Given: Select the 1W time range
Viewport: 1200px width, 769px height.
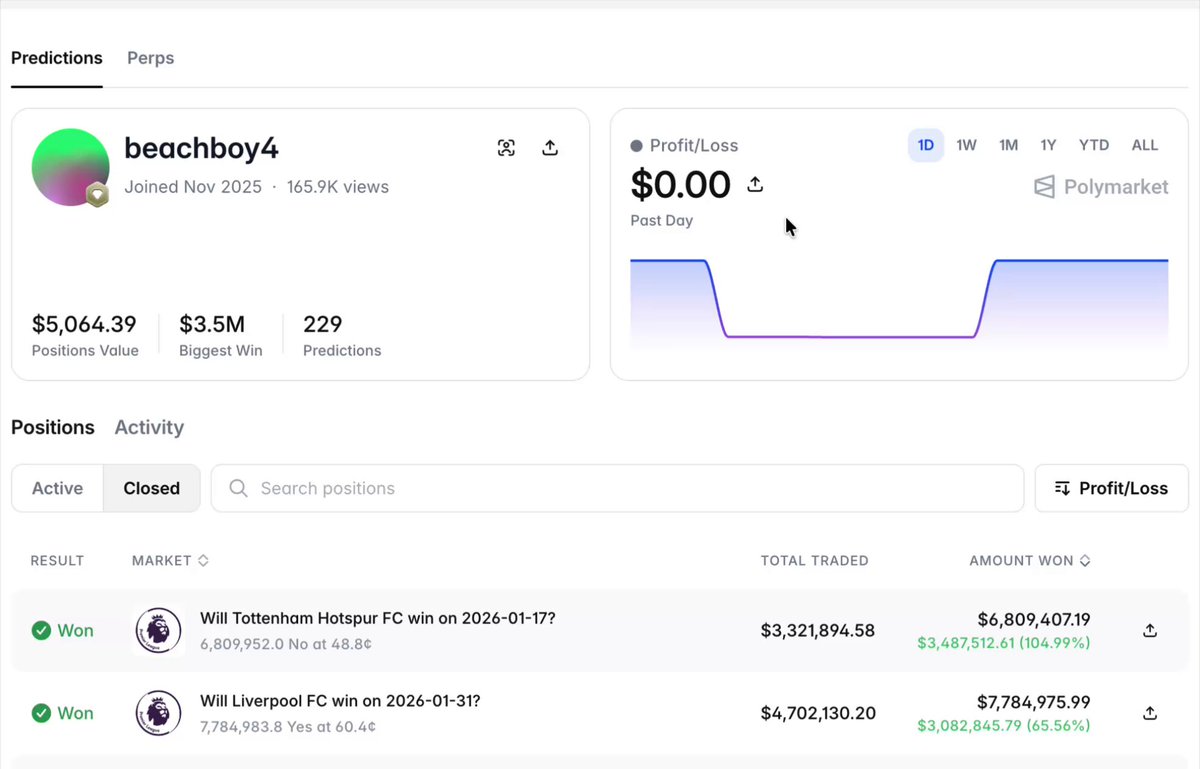Looking at the screenshot, I should pyautogui.click(x=966, y=145).
